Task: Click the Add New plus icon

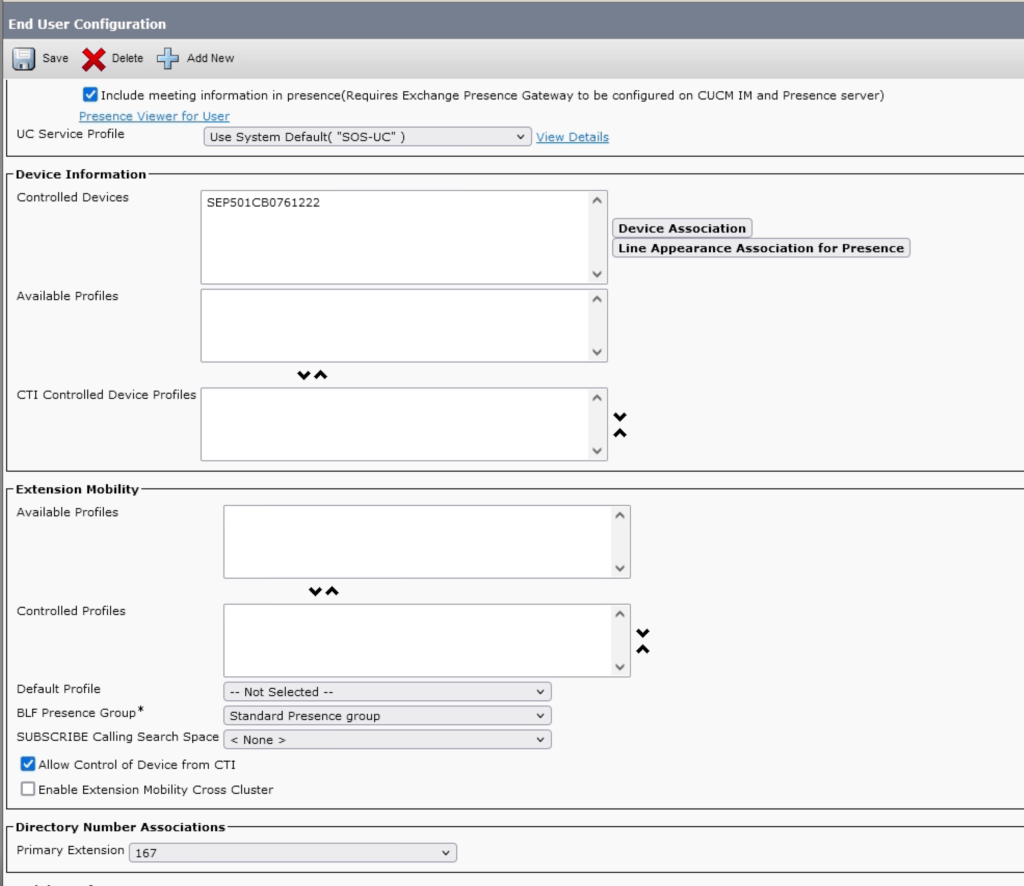Action: coord(168,58)
